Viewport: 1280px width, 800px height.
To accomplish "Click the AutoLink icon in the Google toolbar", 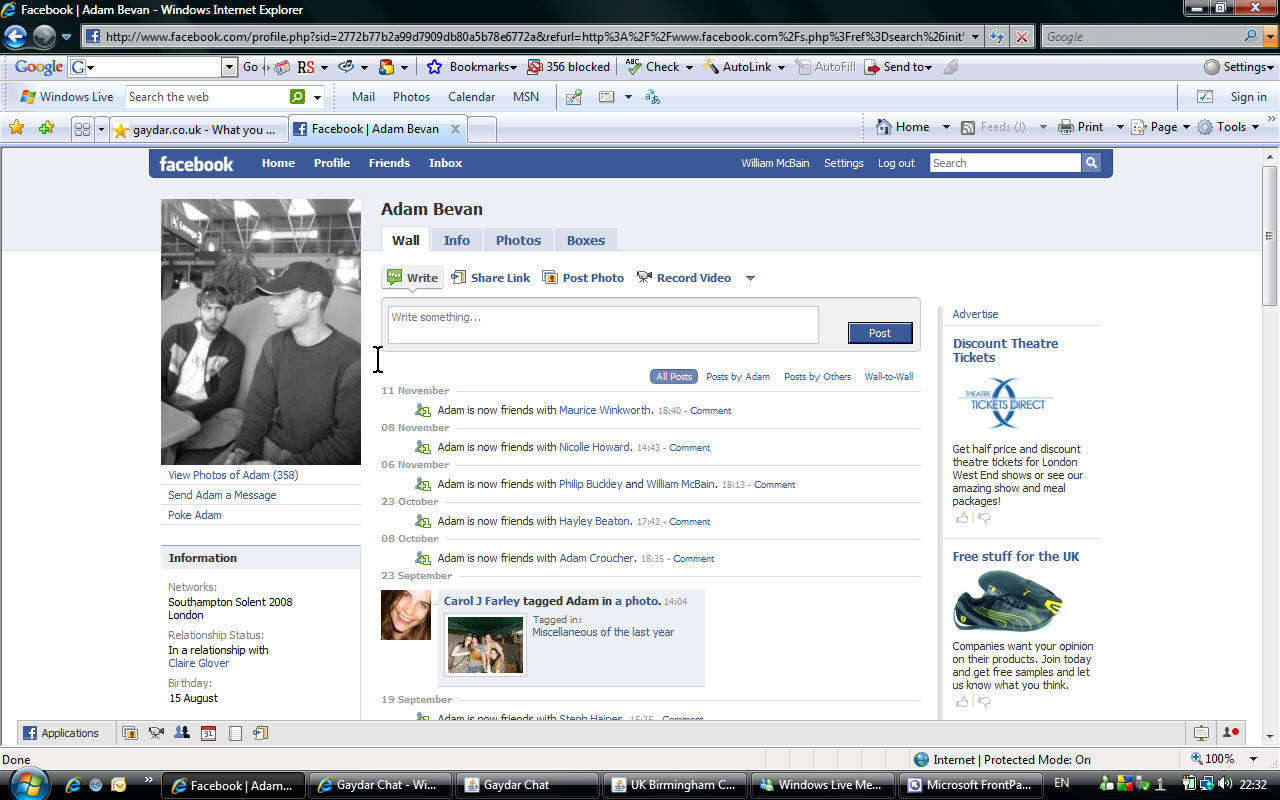I will coord(711,67).
